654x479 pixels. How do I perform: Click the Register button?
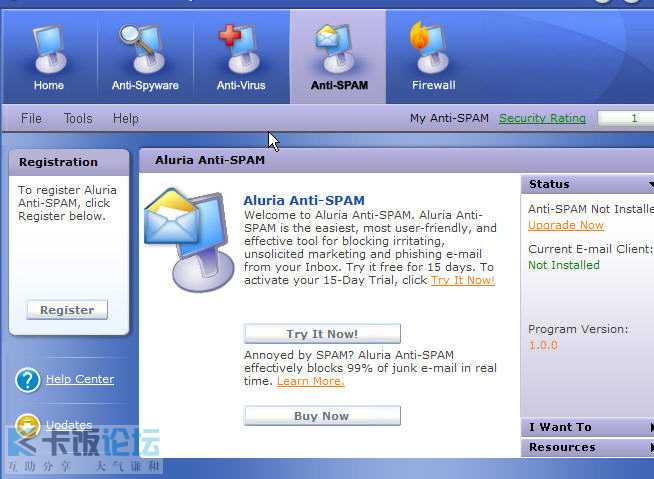click(67, 310)
